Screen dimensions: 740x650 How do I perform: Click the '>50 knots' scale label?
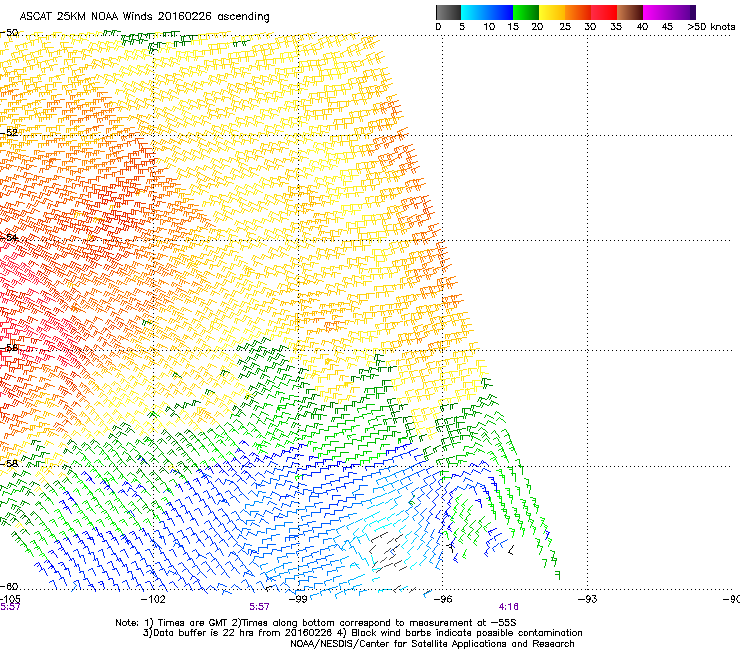click(x=711, y=27)
